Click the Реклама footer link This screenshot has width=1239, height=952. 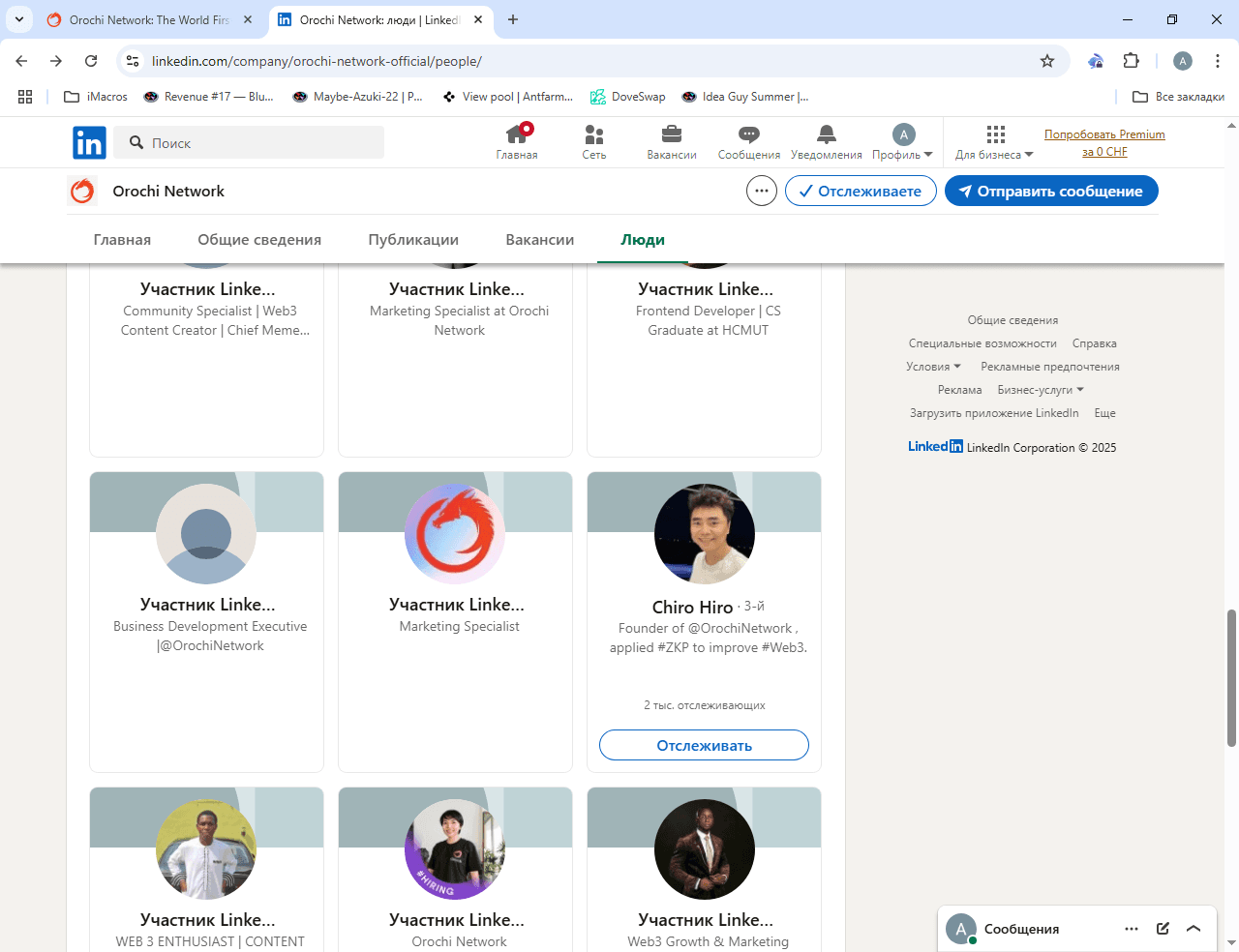(959, 390)
